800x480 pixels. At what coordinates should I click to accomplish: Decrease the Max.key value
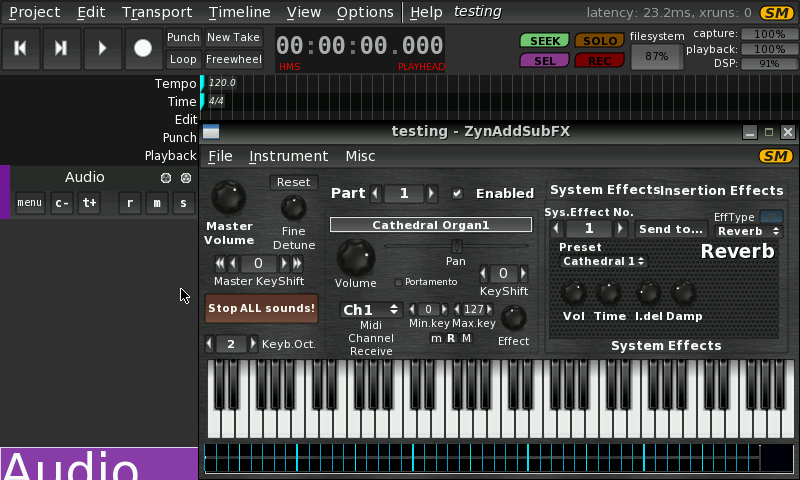pyautogui.click(x=457, y=309)
